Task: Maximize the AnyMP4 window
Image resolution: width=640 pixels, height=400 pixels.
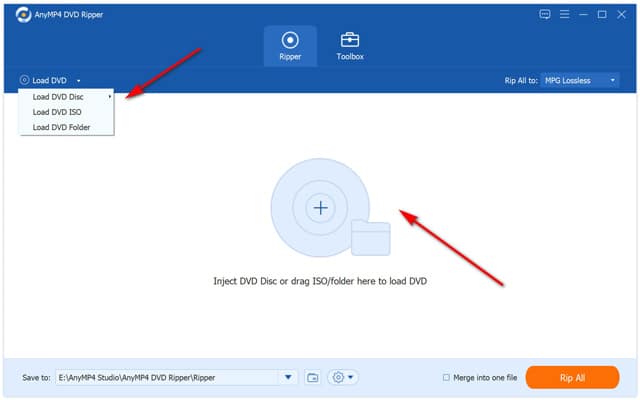Action: click(x=602, y=15)
